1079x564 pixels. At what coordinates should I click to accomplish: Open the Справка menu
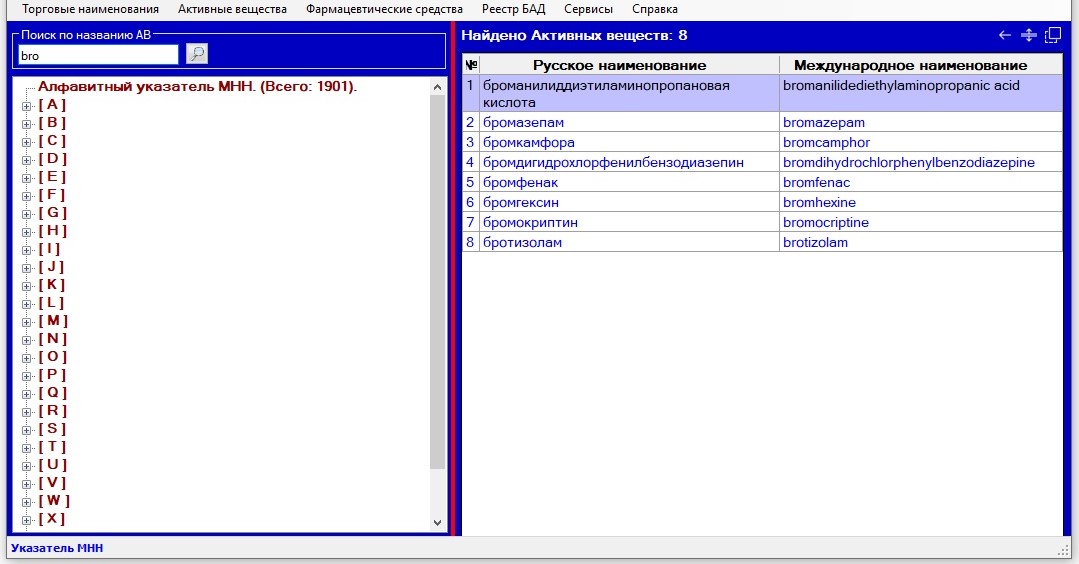pos(655,9)
